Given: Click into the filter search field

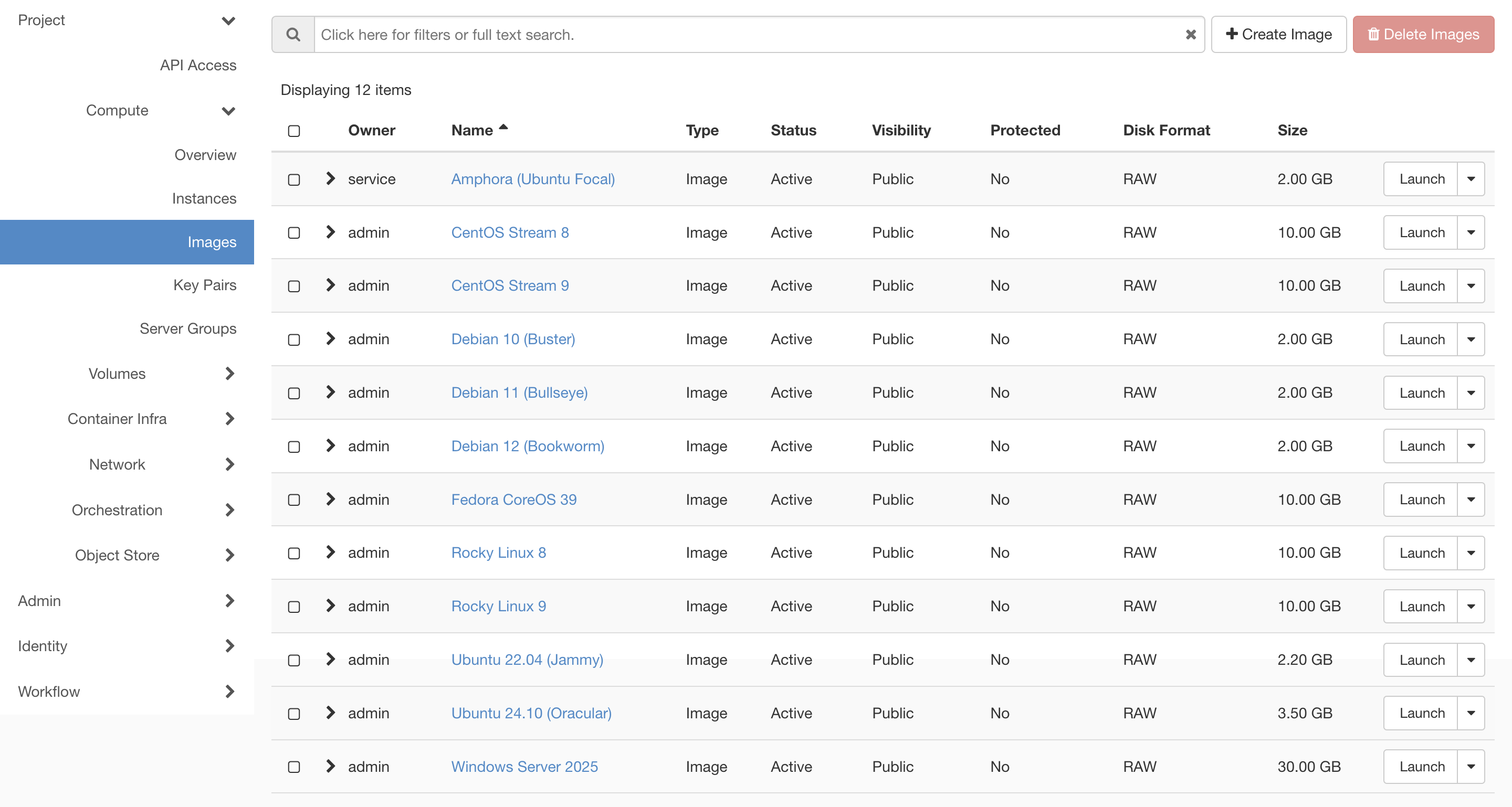Looking at the screenshot, I should coord(745,35).
